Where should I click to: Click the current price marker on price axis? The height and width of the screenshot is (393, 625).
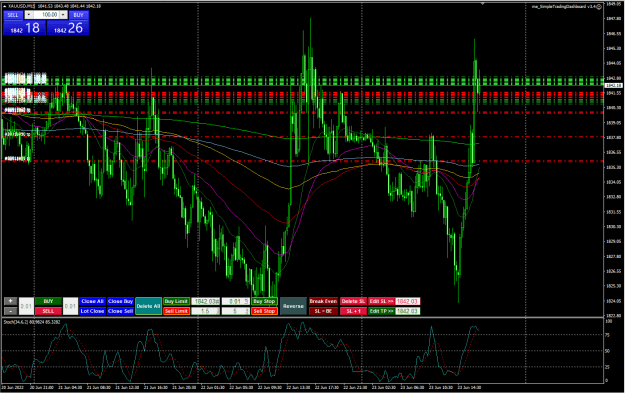coord(613,86)
